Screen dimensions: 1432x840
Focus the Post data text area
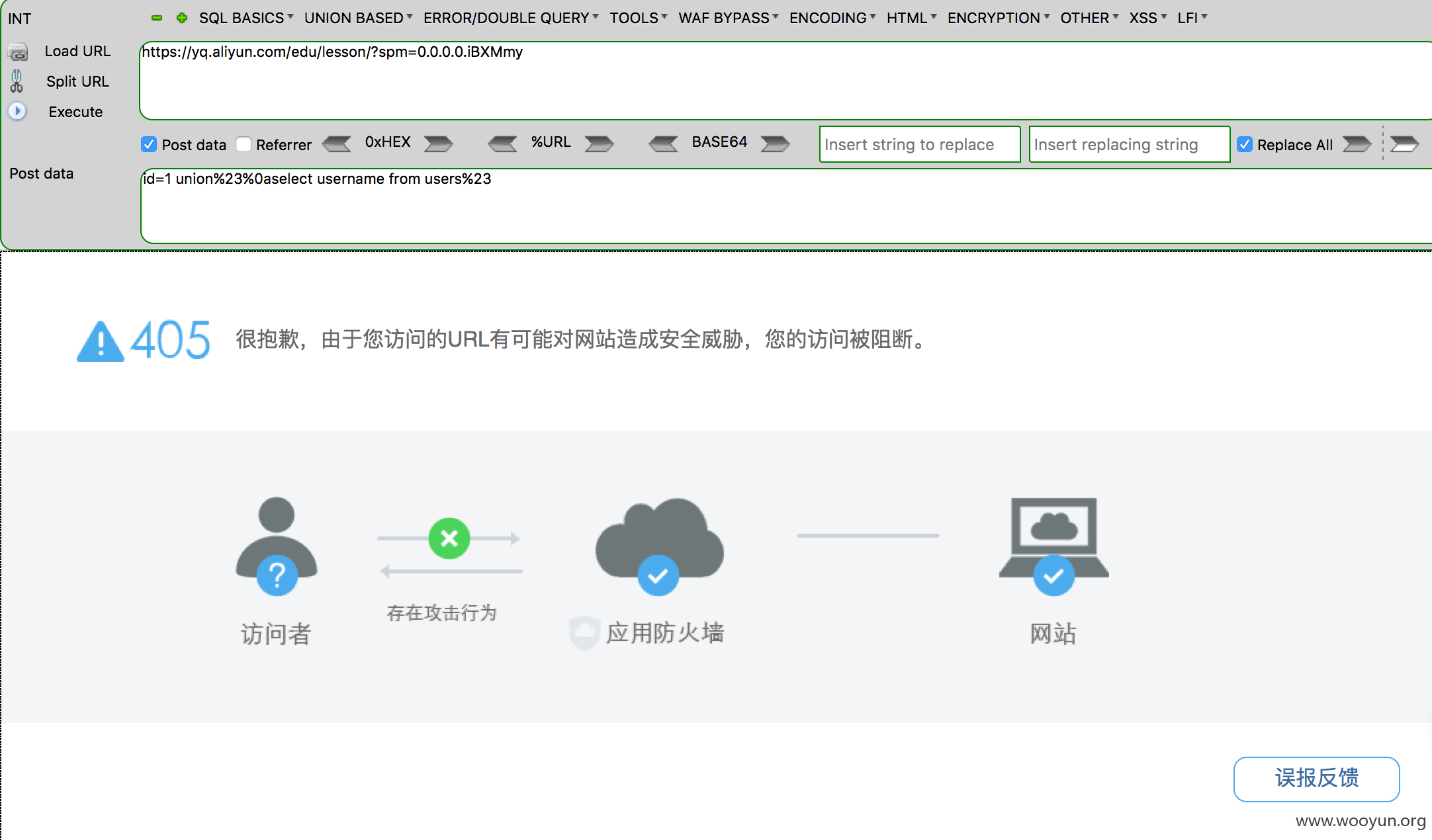tap(786, 206)
